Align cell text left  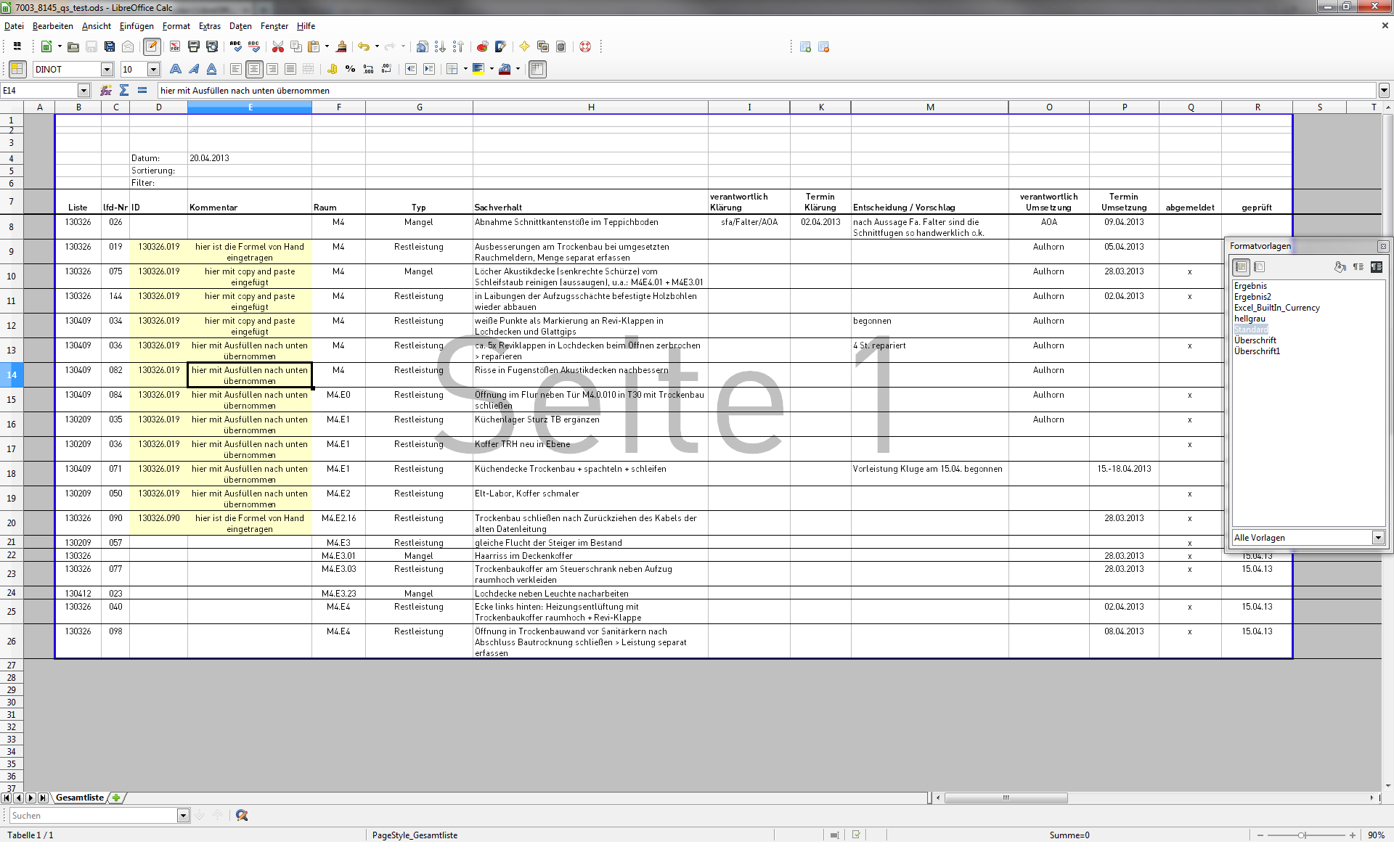(236, 69)
